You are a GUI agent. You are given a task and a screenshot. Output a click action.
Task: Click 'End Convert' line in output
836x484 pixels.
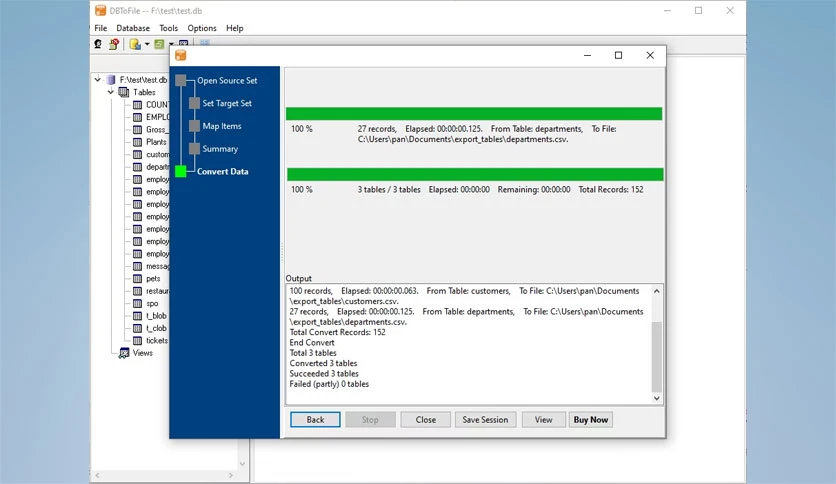312,343
